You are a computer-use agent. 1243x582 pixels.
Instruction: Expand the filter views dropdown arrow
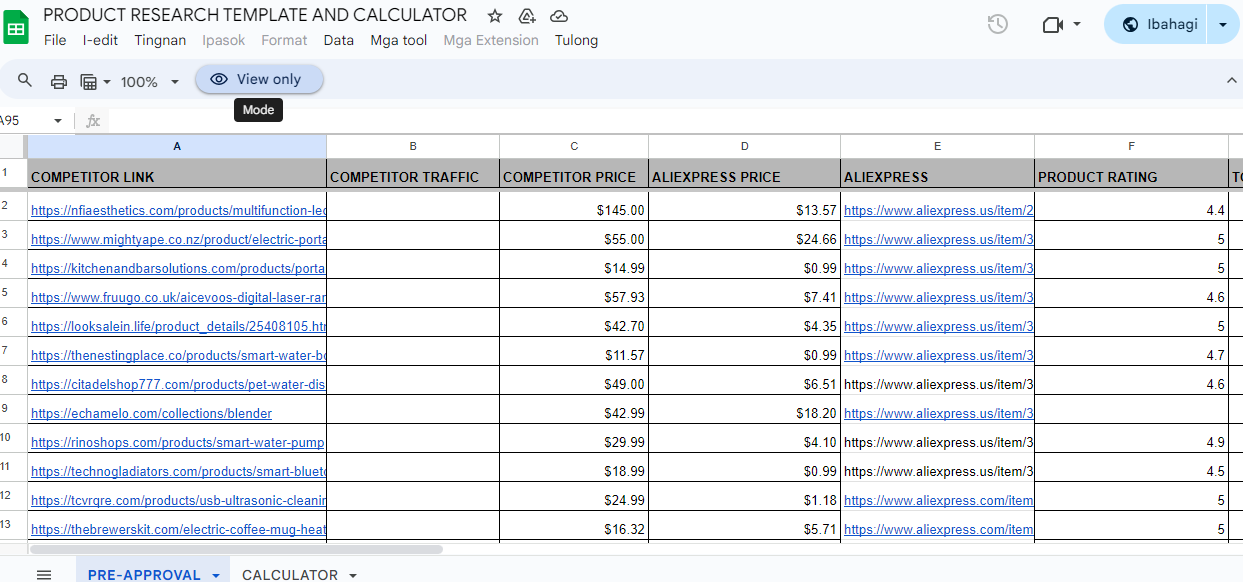(x=107, y=82)
